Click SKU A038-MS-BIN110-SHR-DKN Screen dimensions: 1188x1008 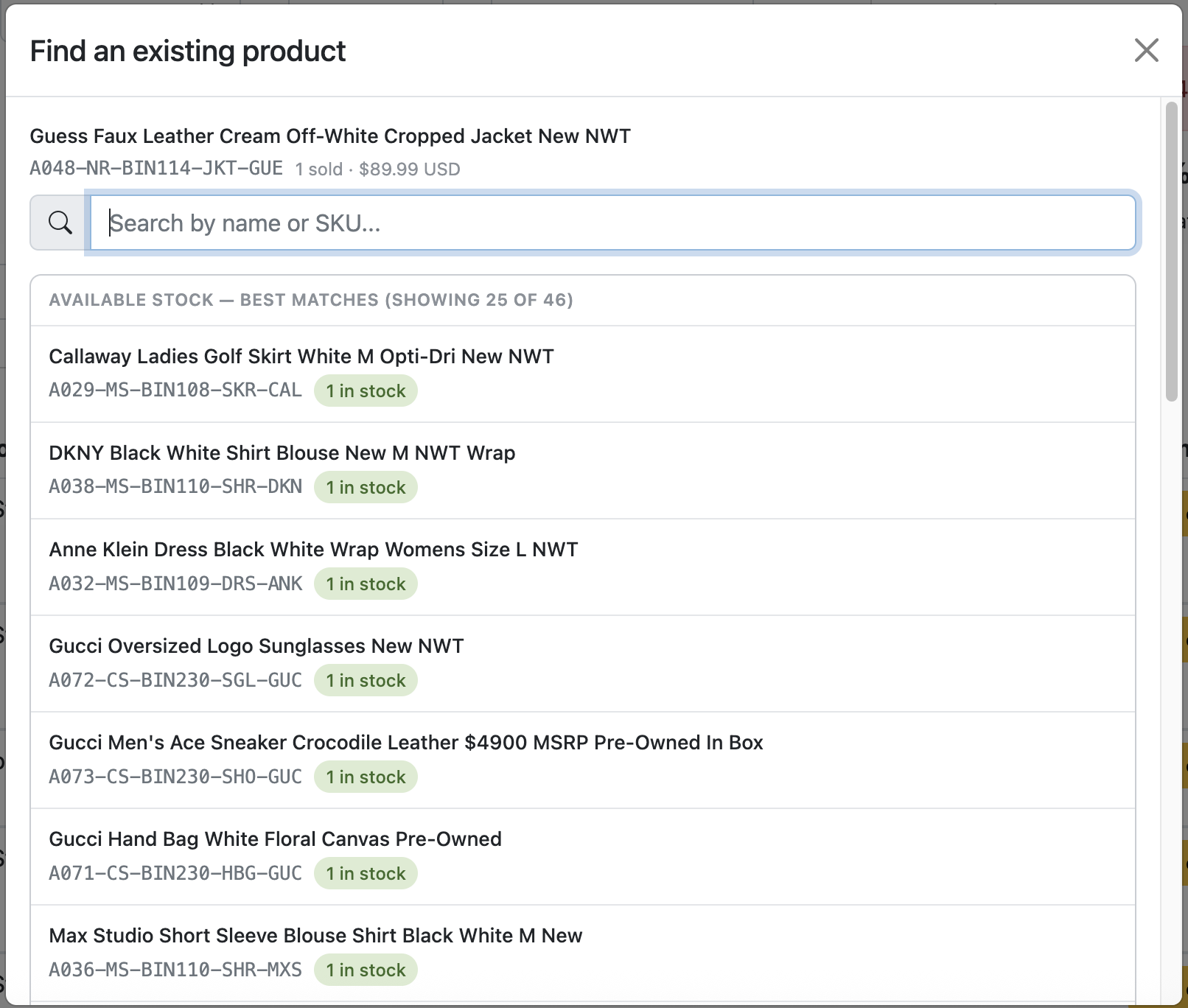pos(175,487)
